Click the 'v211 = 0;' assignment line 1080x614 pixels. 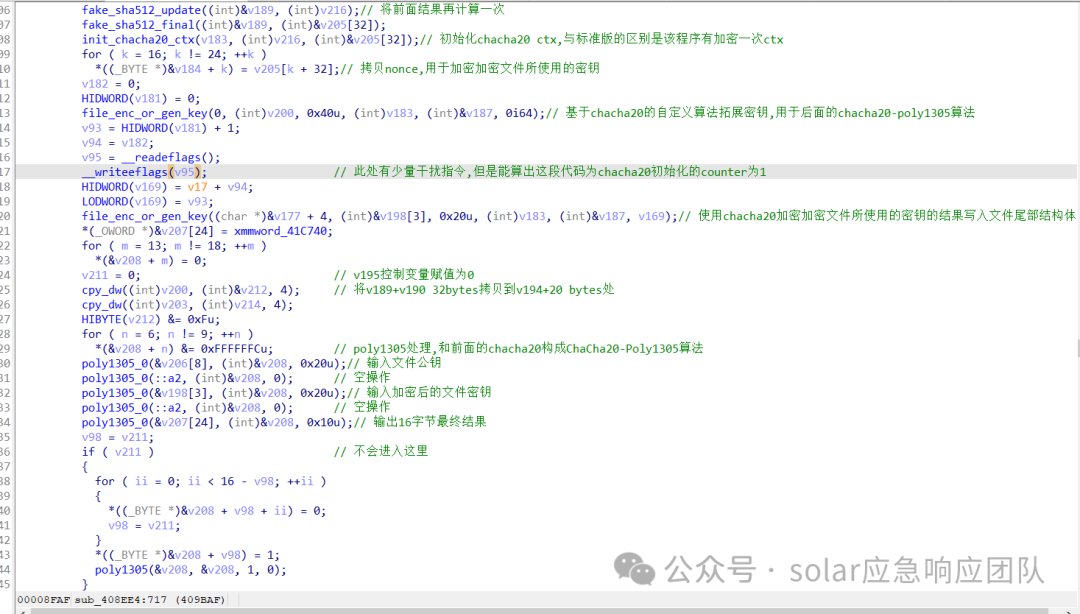tap(110, 276)
